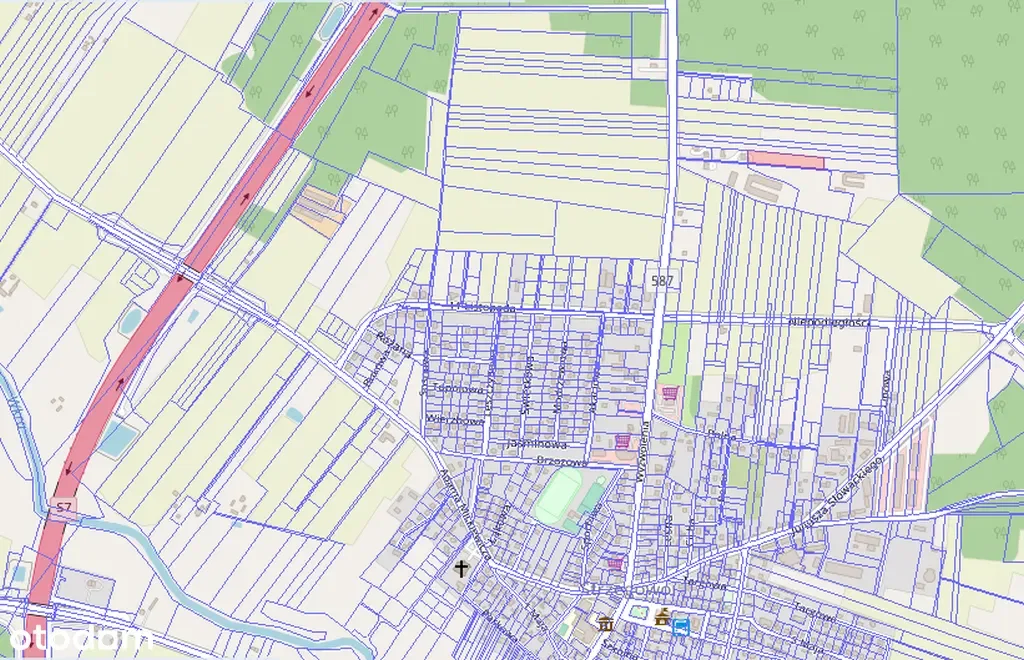This screenshot has height=660, width=1024.
Task: Click the 587 road number label
Action: [x=662, y=281]
